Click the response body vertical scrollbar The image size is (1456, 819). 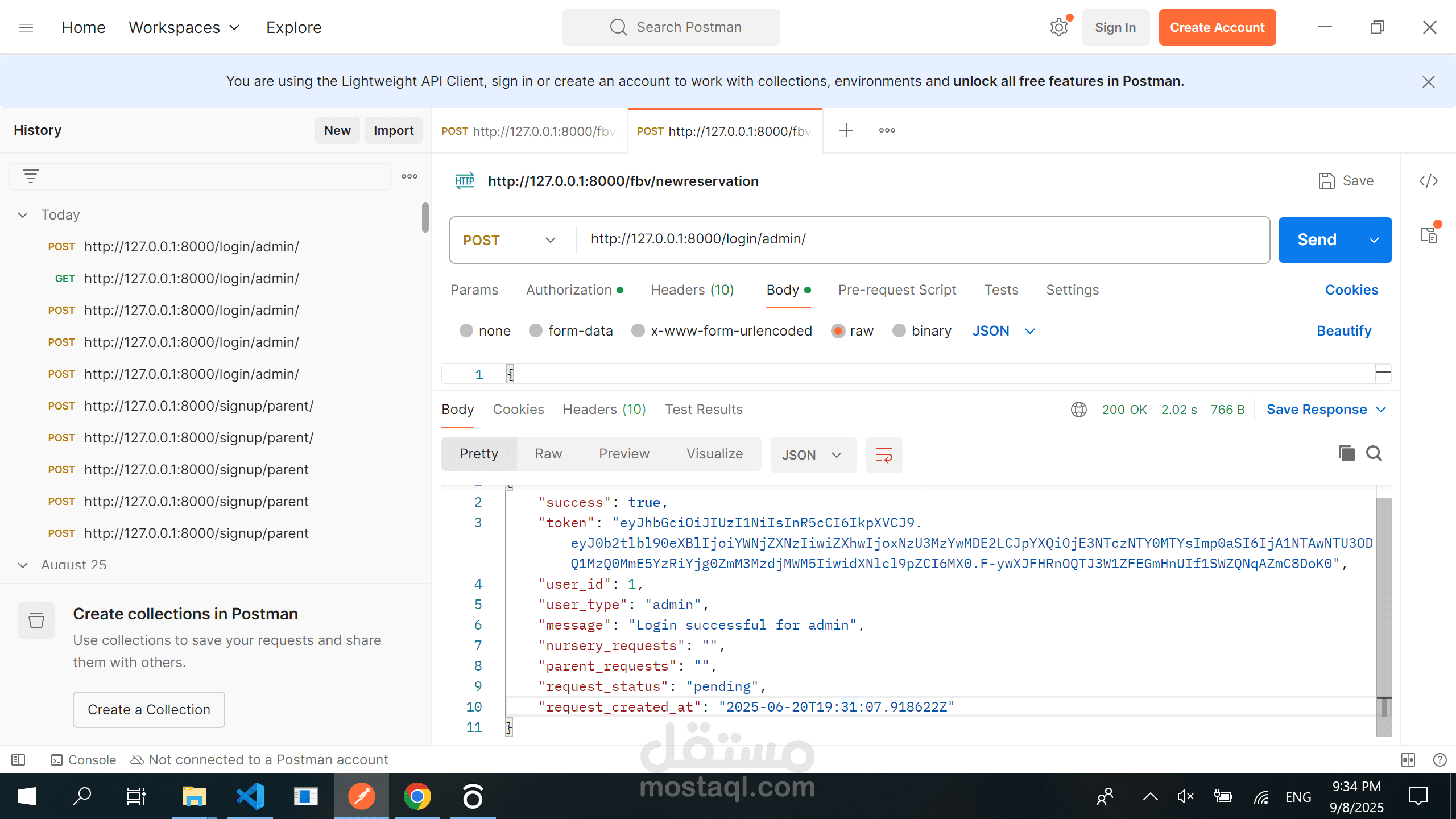click(1384, 617)
